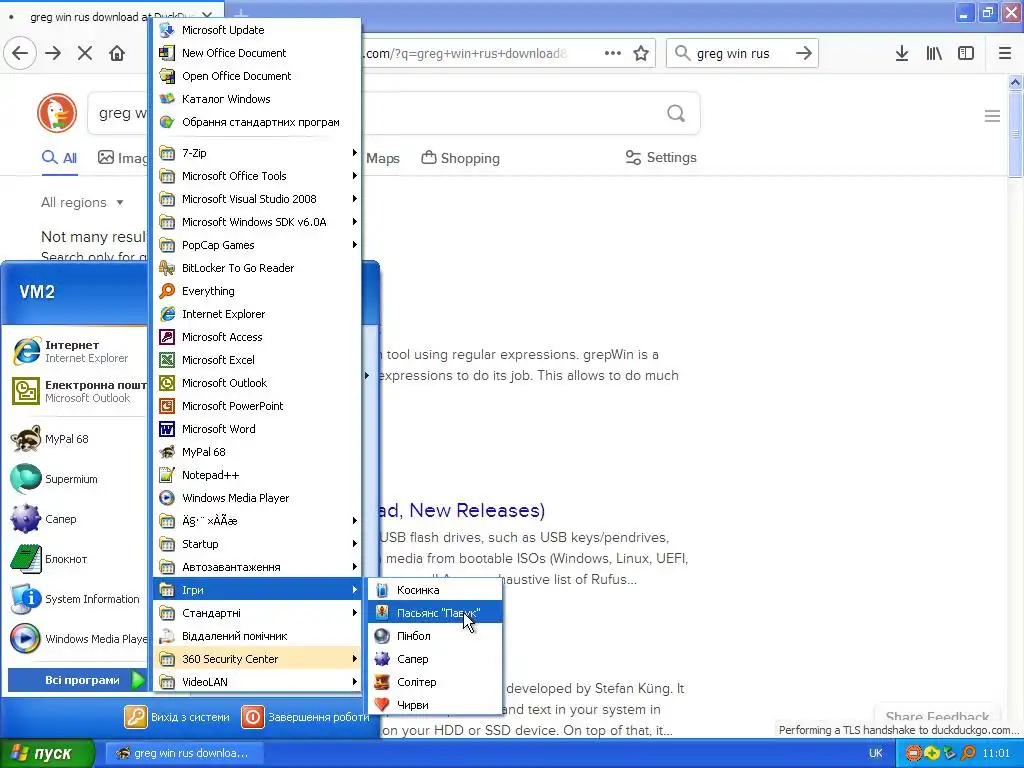Go to browser home page

point(117,53)
